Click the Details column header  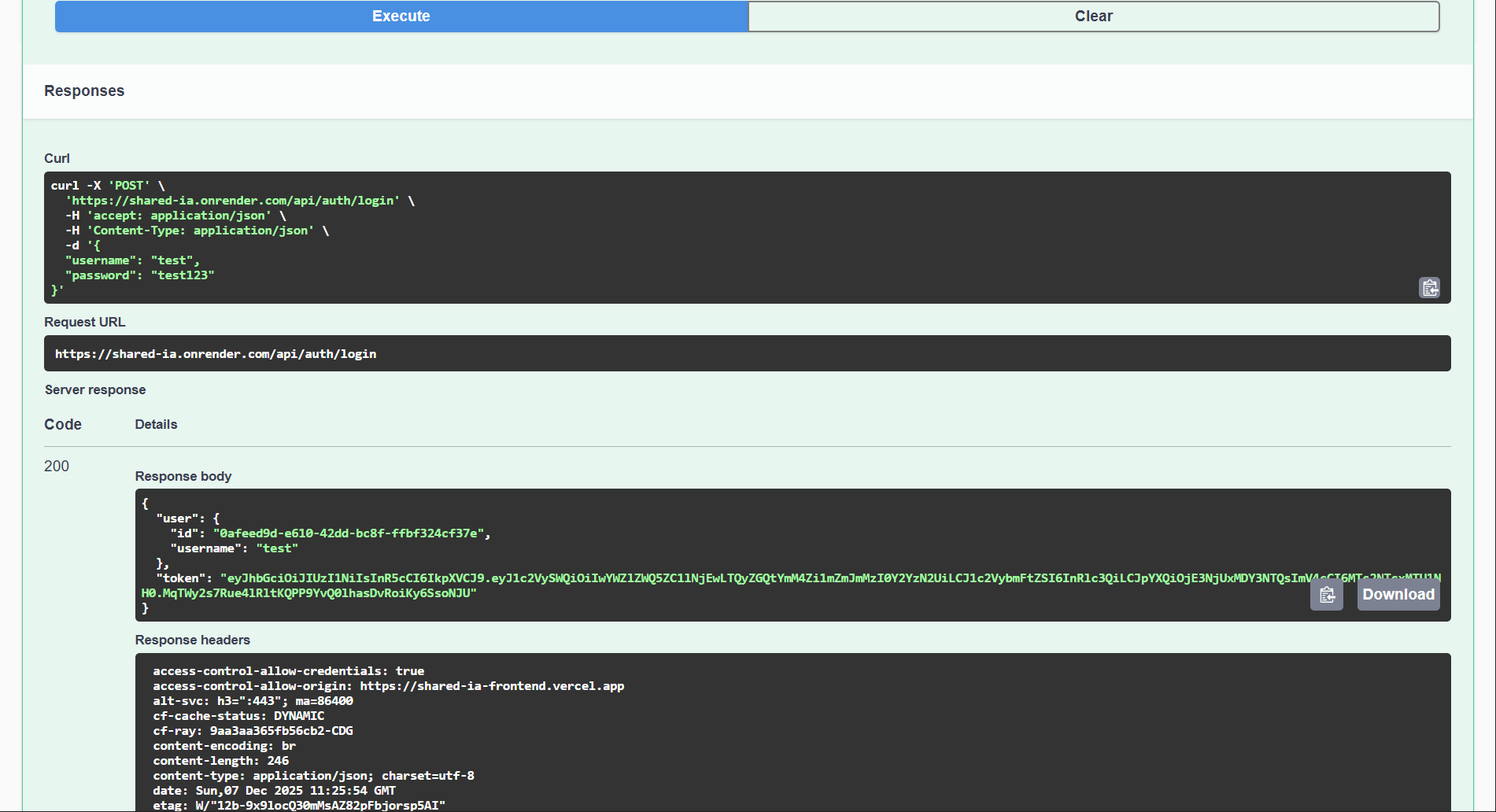point(155,424)
